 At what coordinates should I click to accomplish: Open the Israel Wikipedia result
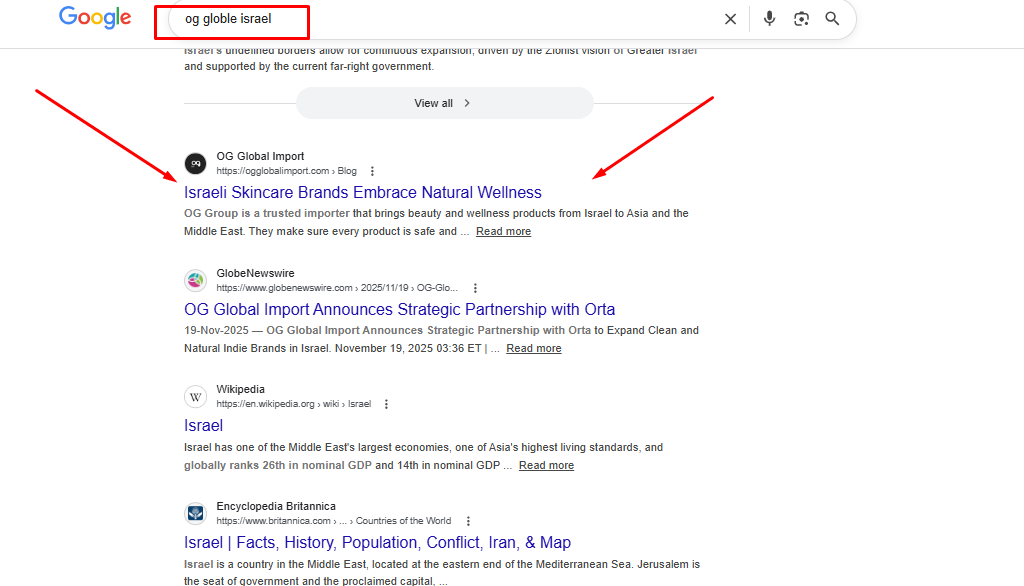pyautogui.click(x=203, y=426)
